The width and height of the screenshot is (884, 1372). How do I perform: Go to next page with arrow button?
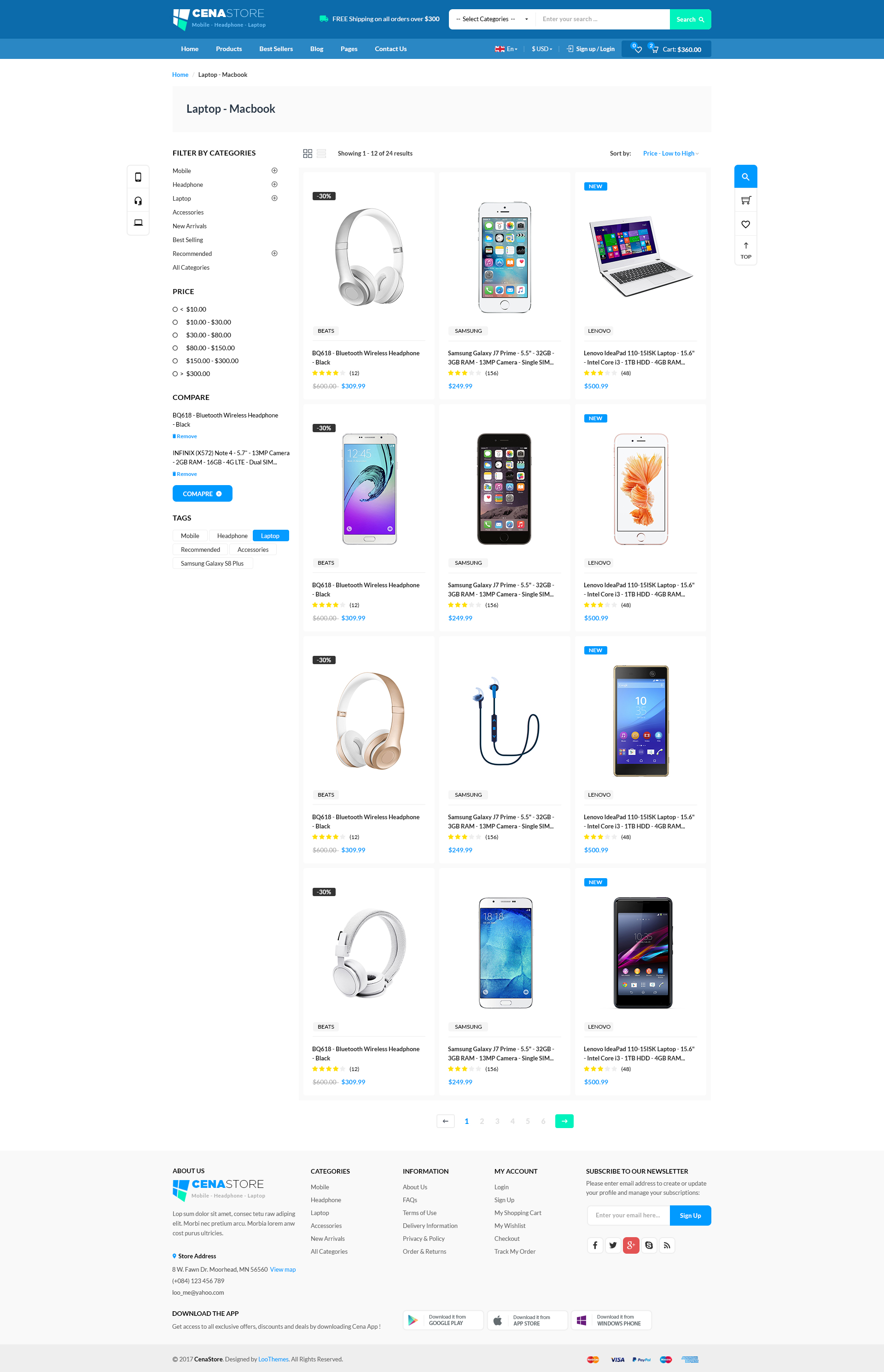(x=564, y=1121)
